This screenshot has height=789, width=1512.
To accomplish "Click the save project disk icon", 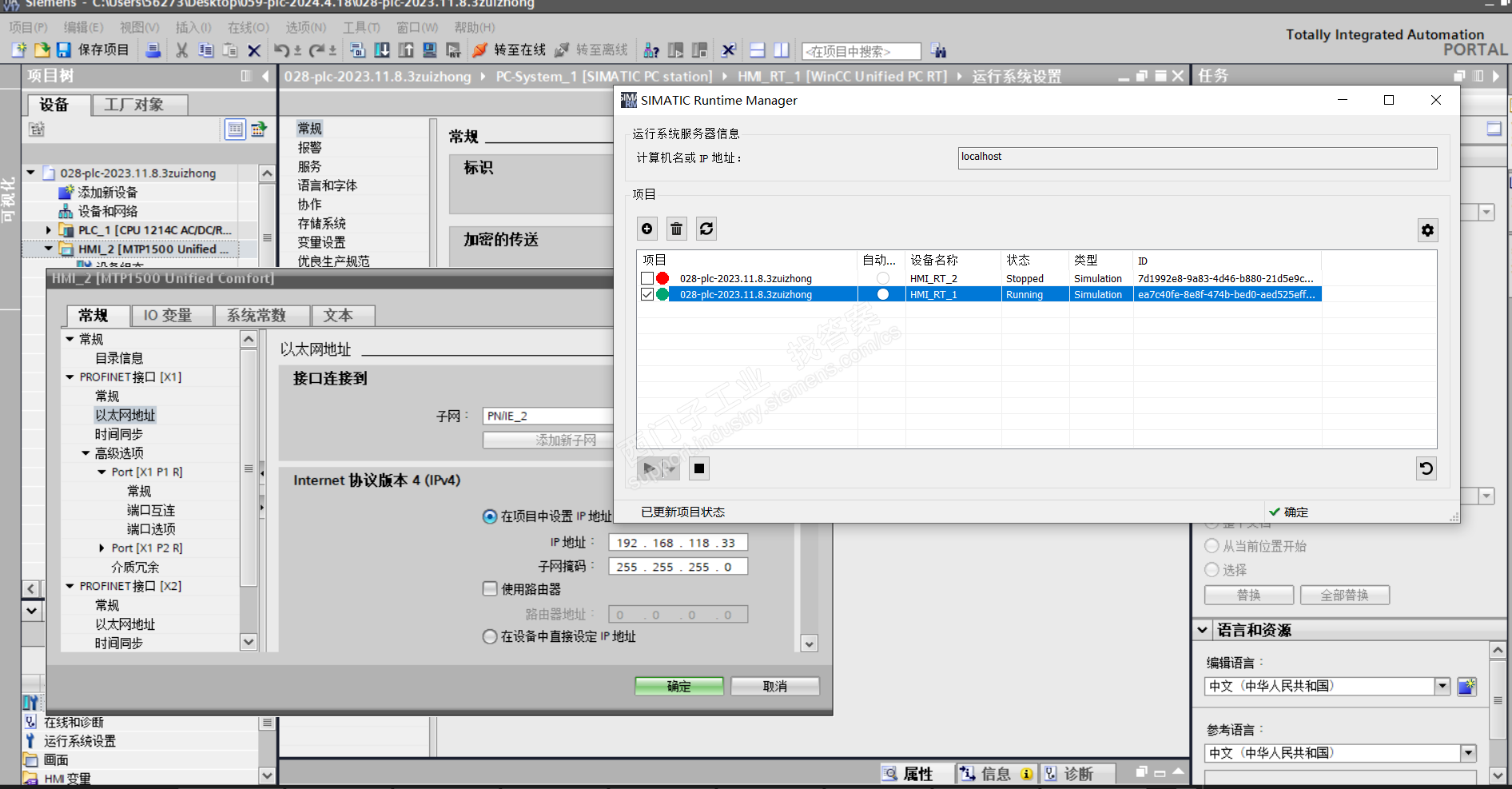I will click(x=64, y=50).
